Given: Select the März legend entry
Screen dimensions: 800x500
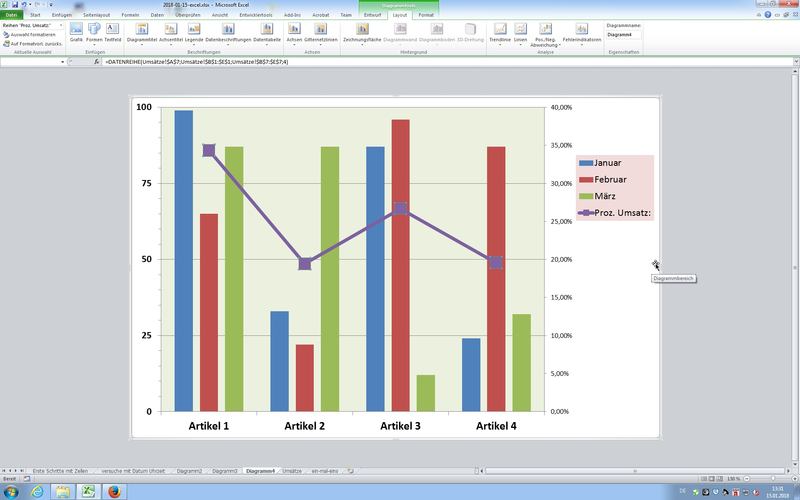Looking at the screenshot, I should coord(597,196).
